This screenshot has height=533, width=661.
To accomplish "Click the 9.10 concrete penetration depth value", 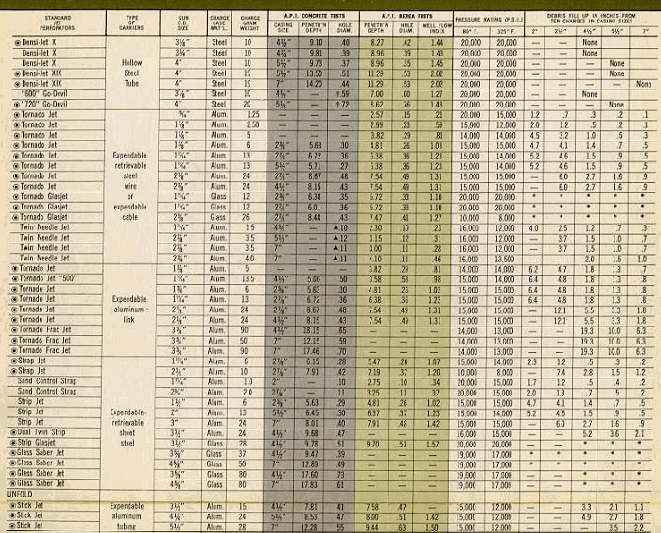I will click(315, 43).
